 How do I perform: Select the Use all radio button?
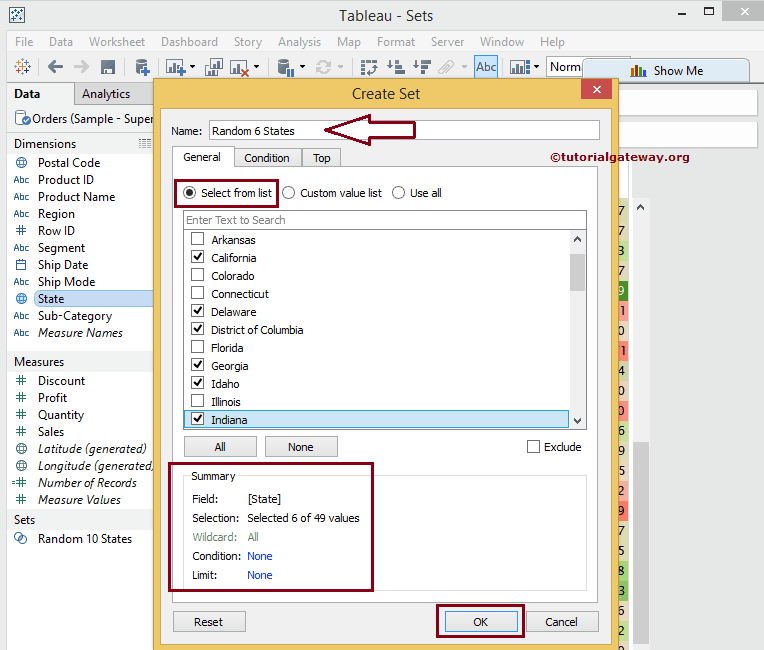tap(399, 193)
